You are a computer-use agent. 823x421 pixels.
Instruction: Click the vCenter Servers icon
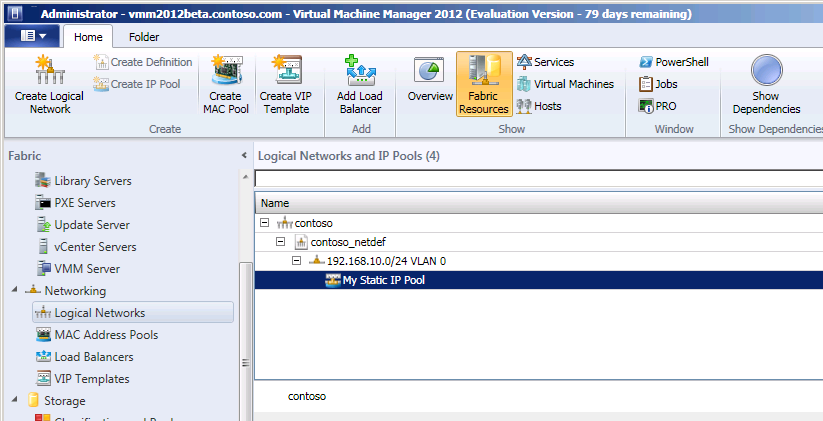pos(43,247)
